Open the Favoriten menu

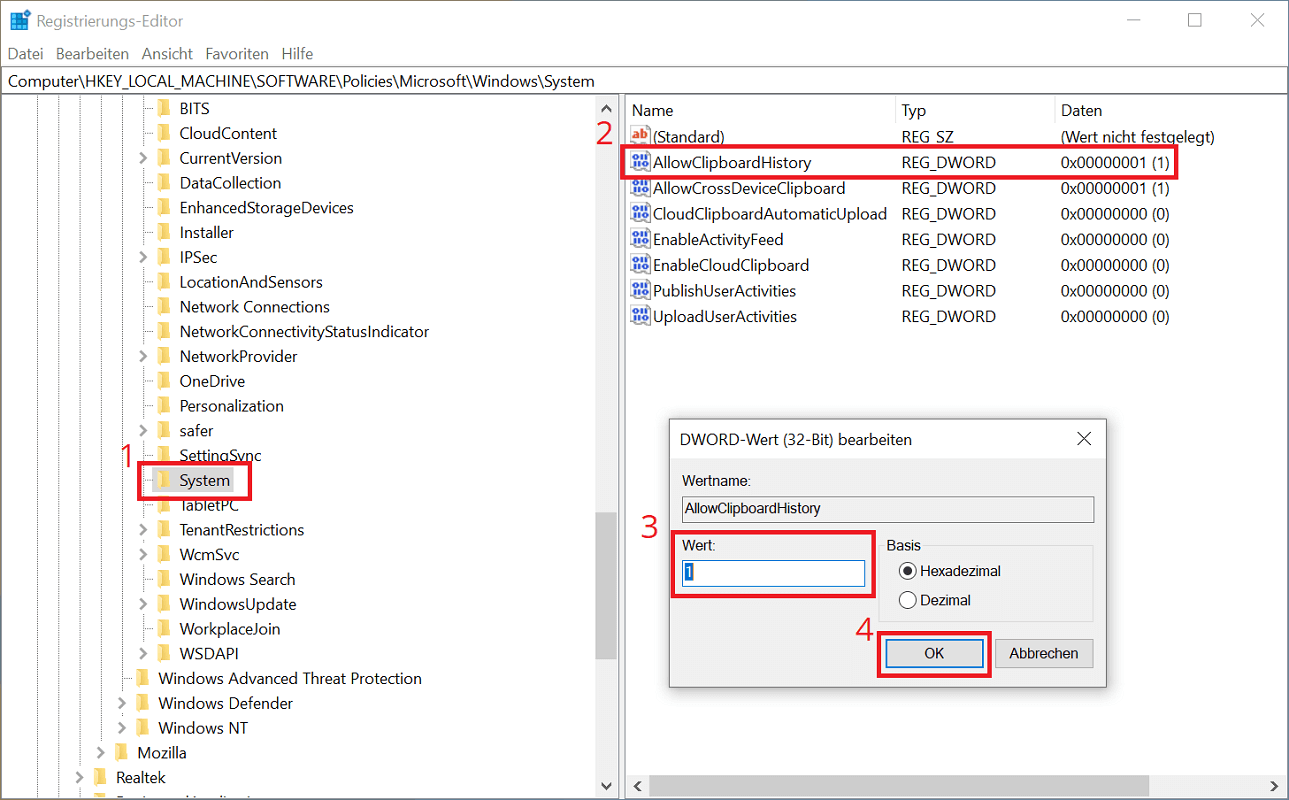click(x=237, y=54)
